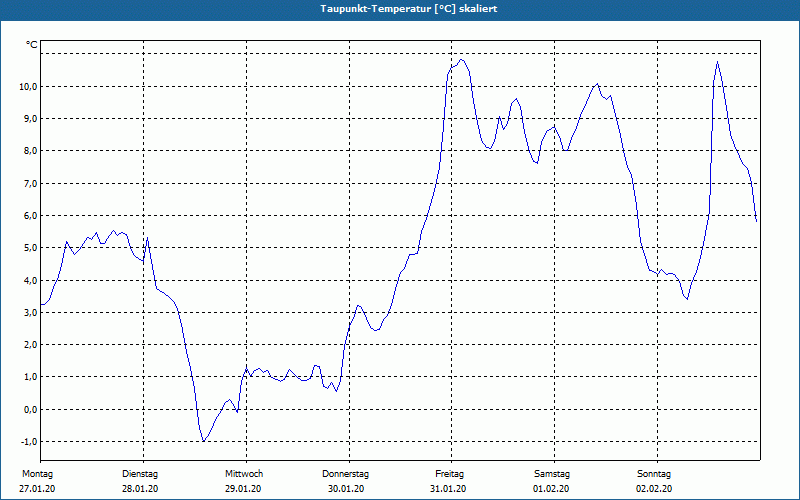The height and width of the screenshot is (500, 800).
Task: Click the 5,0 y-axis label
Action: pyautogui.click(x=30, y=247)
